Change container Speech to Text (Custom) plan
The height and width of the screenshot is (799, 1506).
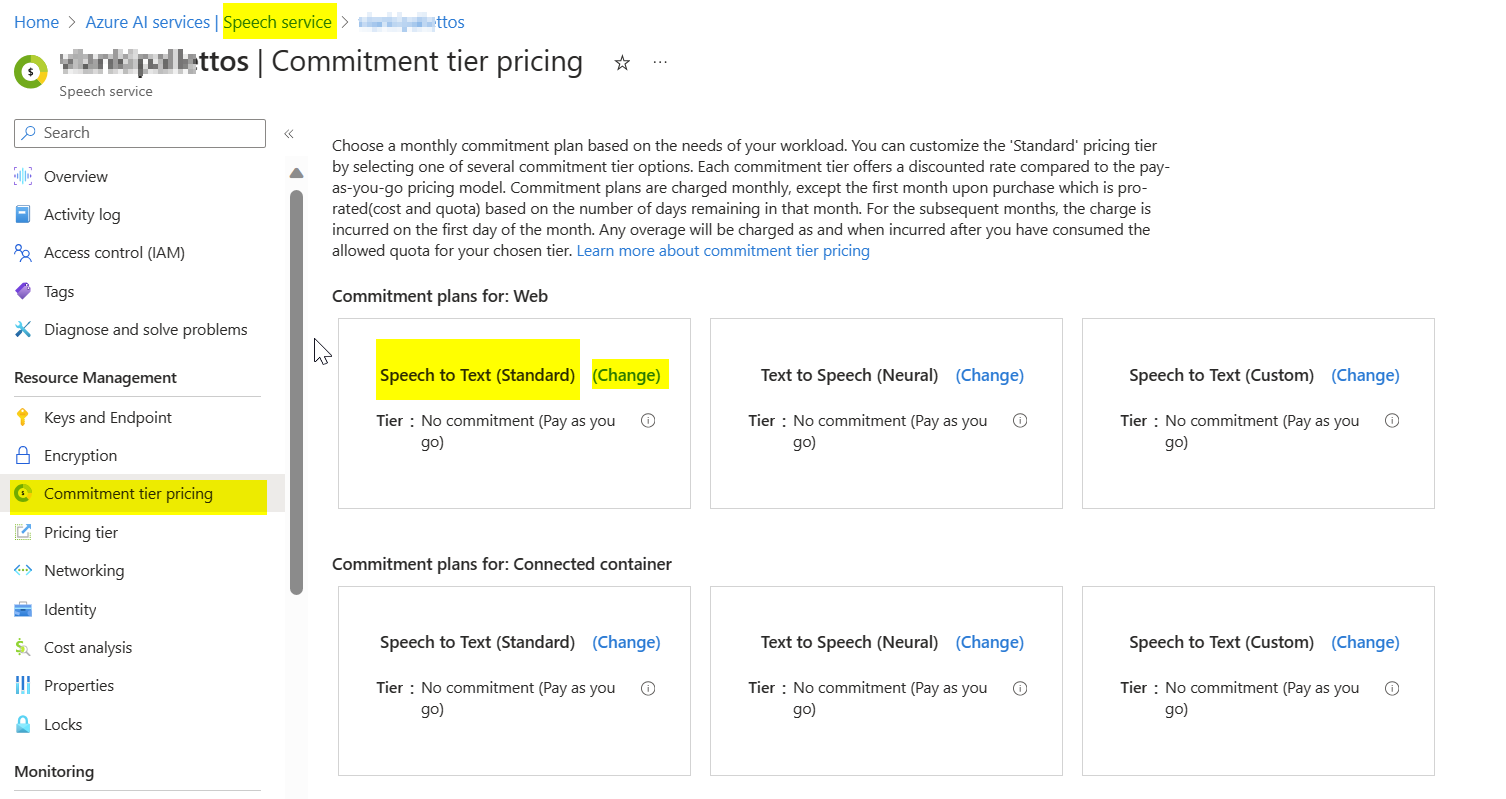click(1365, 642)
